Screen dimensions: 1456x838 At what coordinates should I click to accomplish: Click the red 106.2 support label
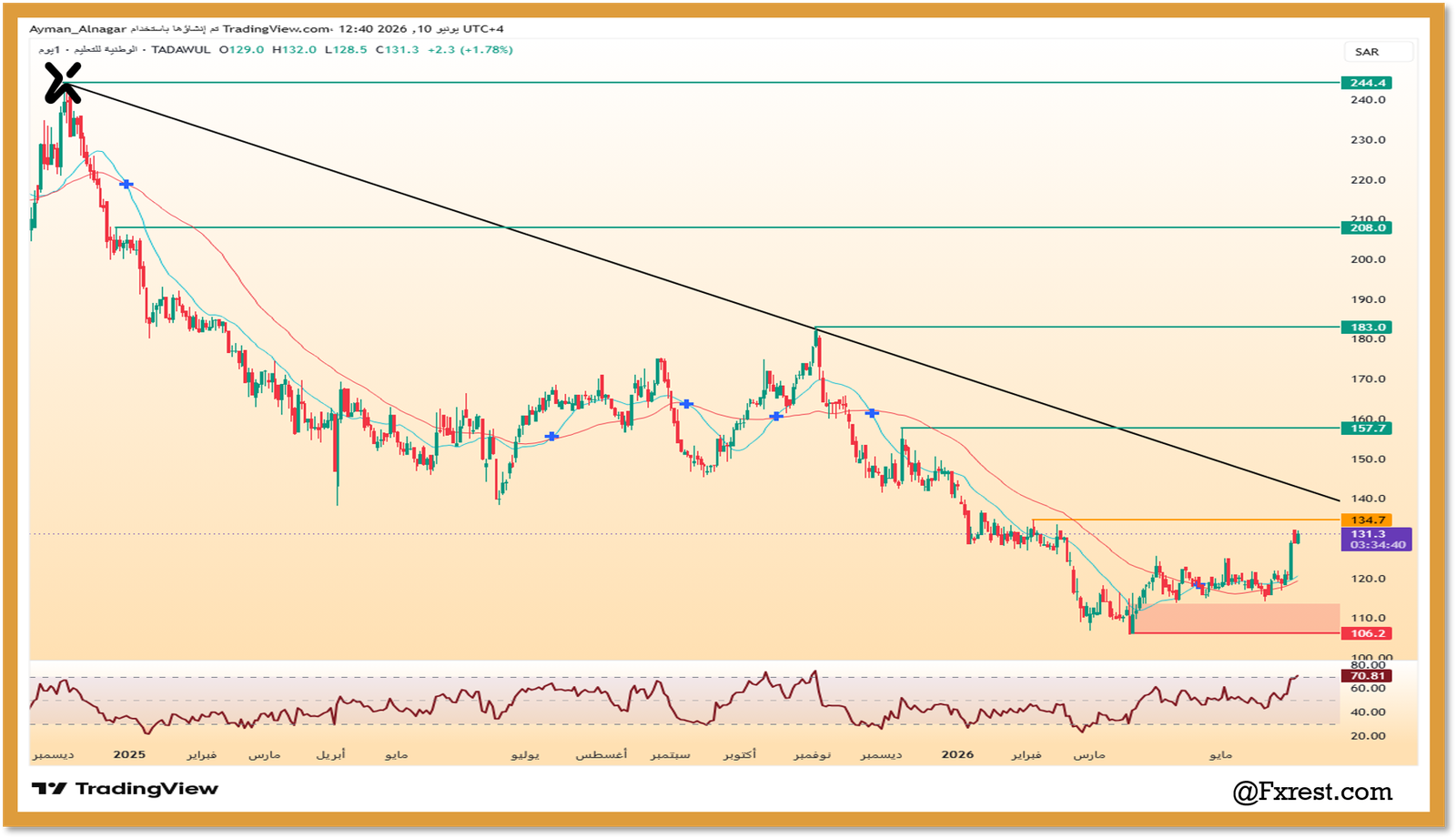pyautogui.click(x=1367, y=633)
